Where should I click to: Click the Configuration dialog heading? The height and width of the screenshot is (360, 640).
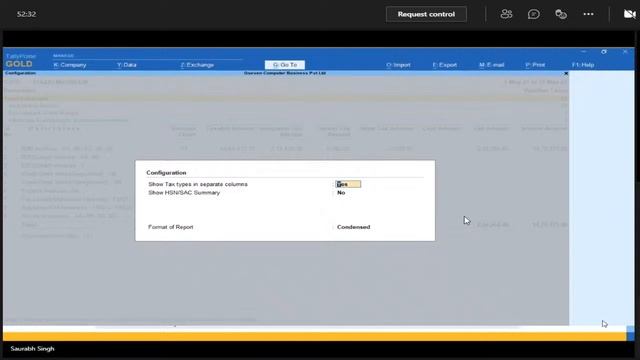click(166, 173)
